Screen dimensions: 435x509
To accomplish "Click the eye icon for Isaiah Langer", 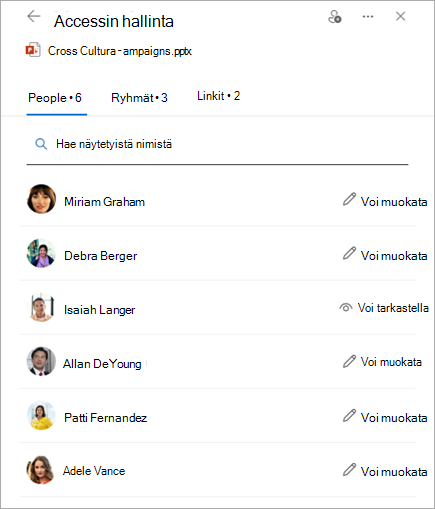I will click(x=346, y=307).
